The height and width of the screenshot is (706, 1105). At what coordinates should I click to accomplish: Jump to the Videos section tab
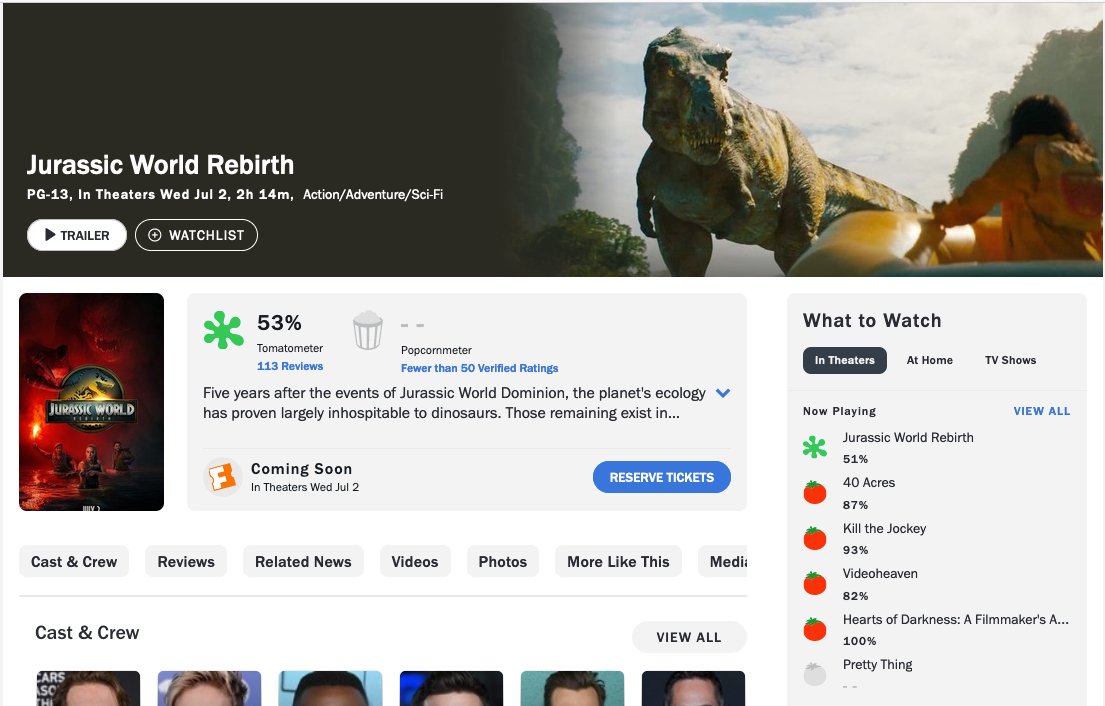point(415,562)
